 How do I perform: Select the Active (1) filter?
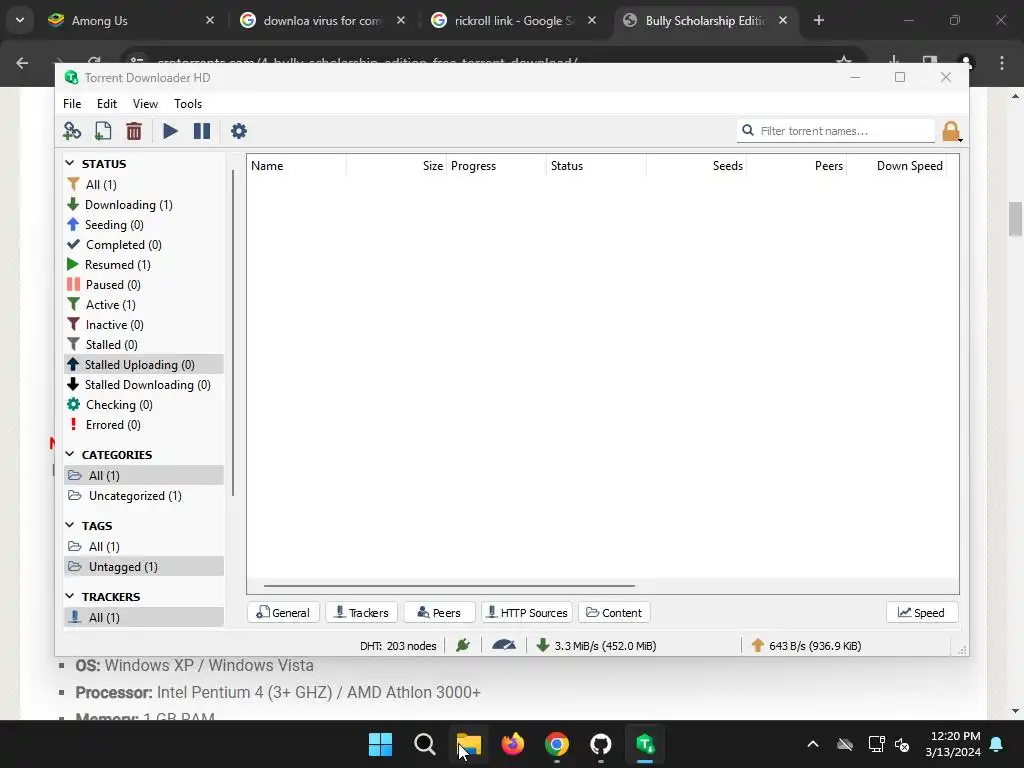pyautogui.click(x=144, y=305)
